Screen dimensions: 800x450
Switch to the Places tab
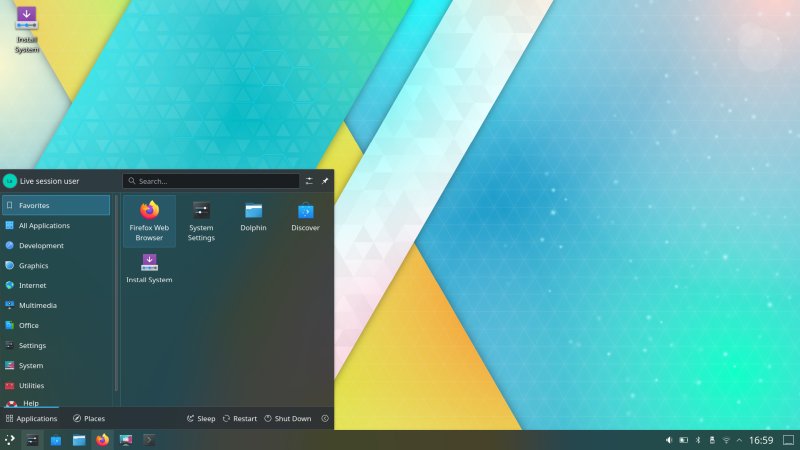(x=89, y=418)
